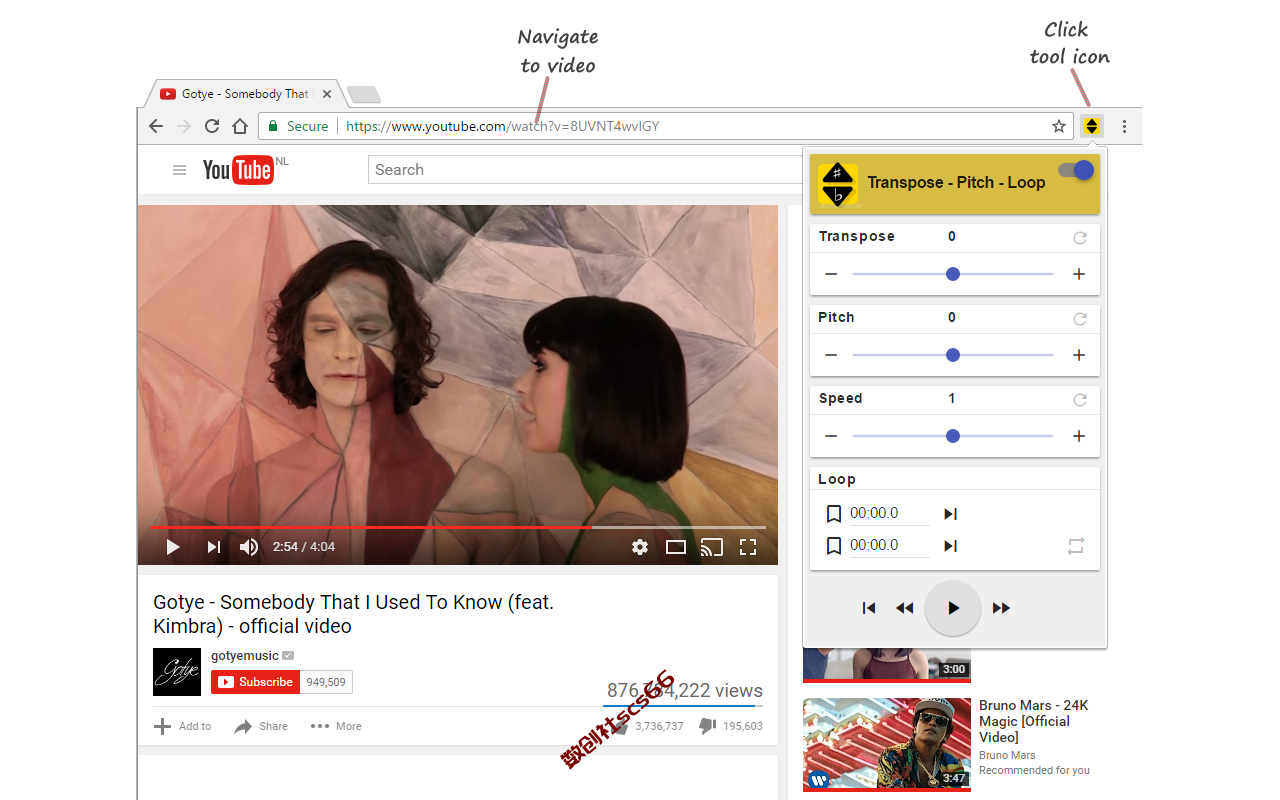
Task: Cast video to a TV
Action: pos(712,547)
